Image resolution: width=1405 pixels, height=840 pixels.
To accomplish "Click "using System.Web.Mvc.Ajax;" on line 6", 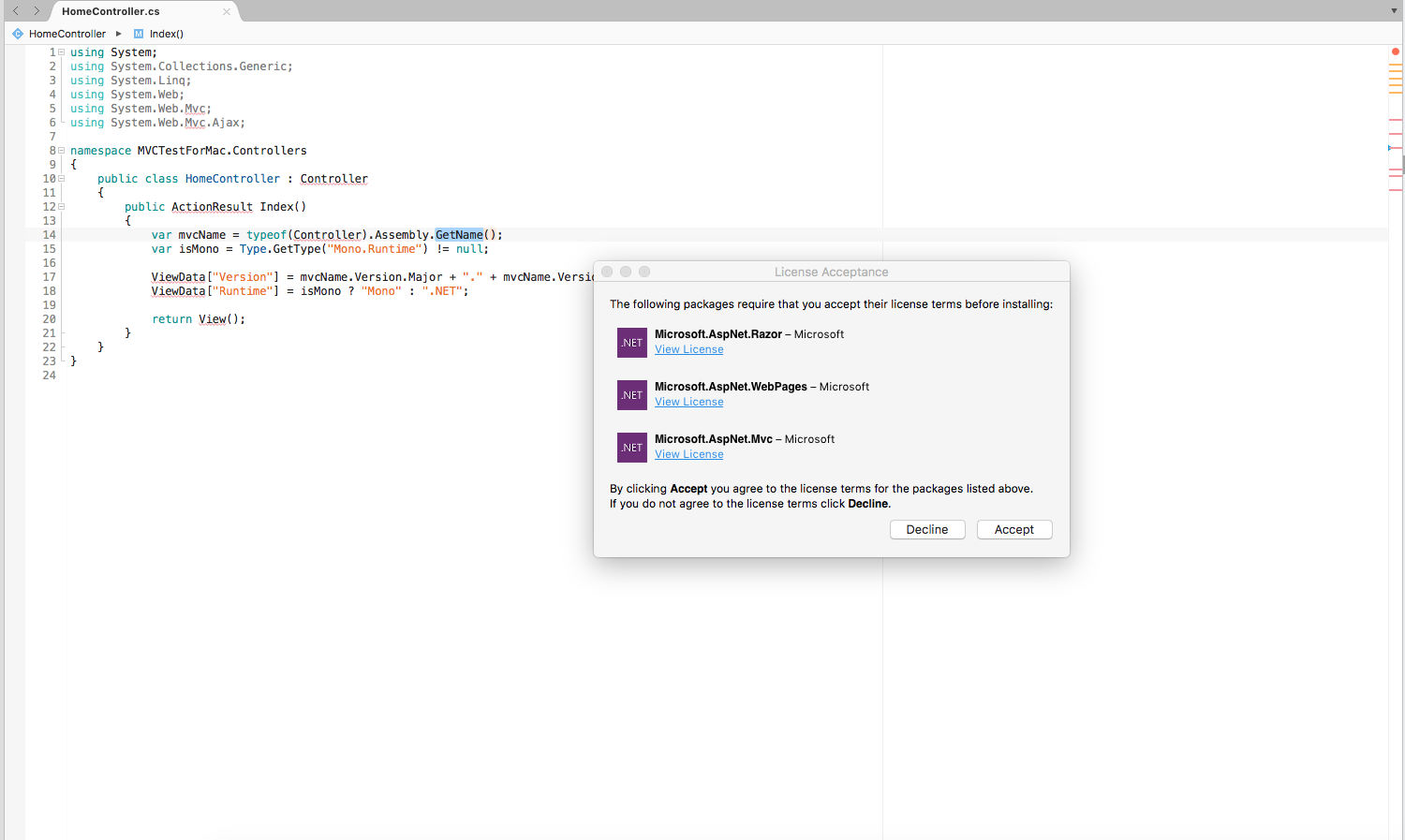I will pyautogui.click(x=157, y=123).
